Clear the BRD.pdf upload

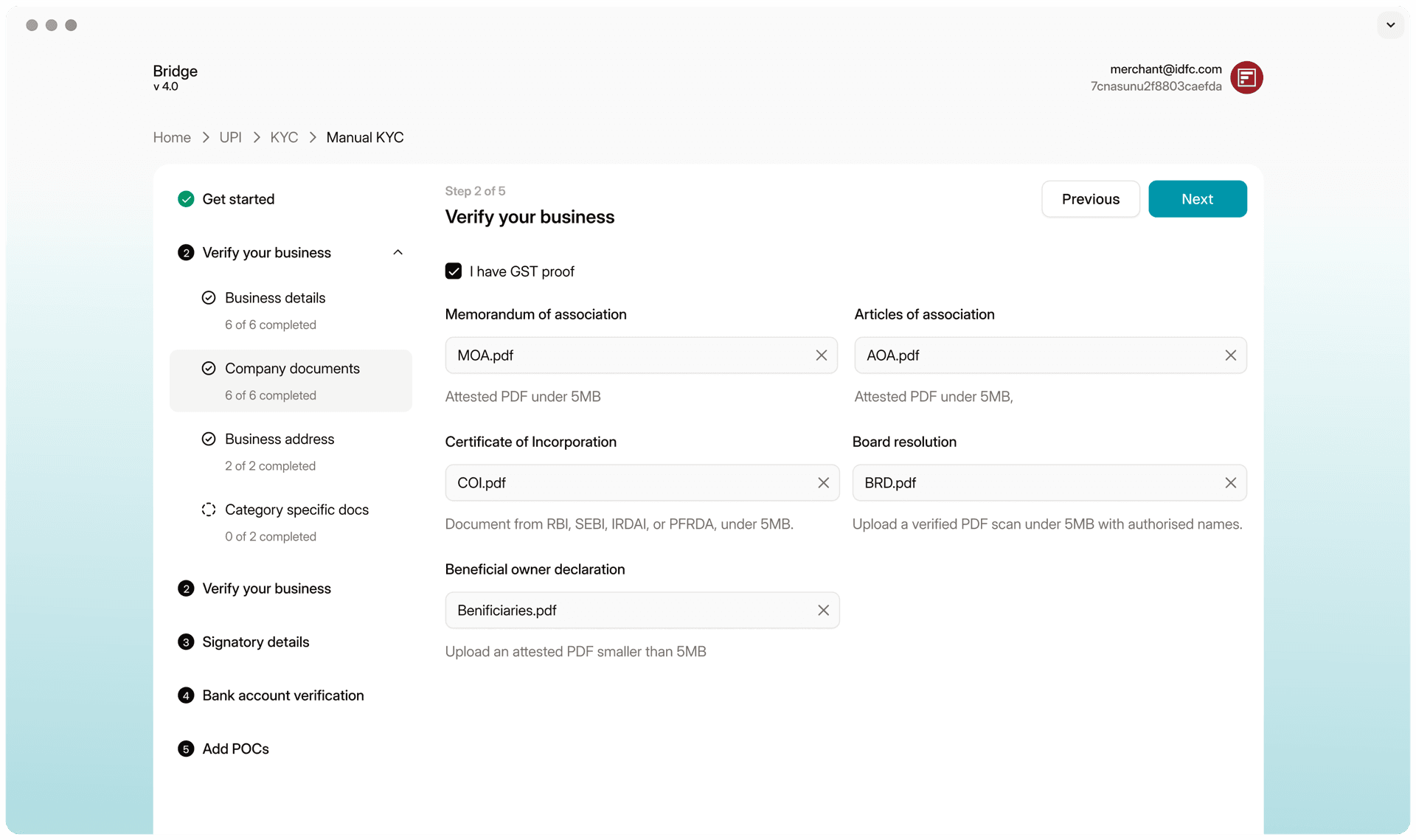pyautogui.click(x=1230, y=483)
